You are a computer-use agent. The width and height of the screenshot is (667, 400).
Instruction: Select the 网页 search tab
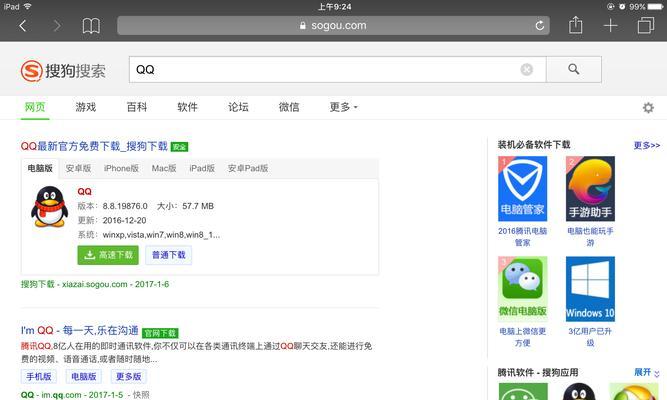point(35,107)
